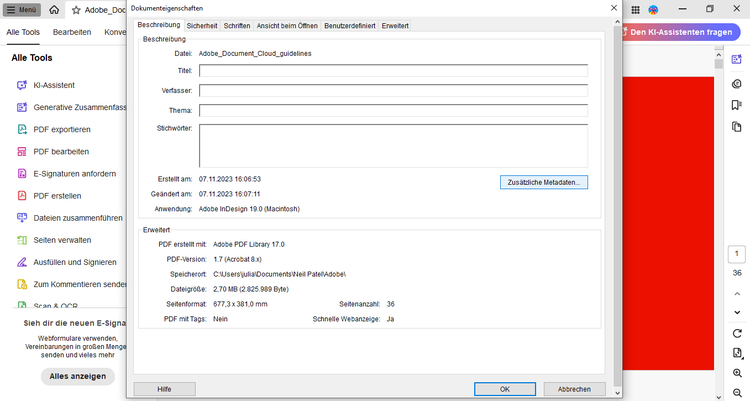Click the Seitenformat value 677,3 x 381,0 mm

240,304
